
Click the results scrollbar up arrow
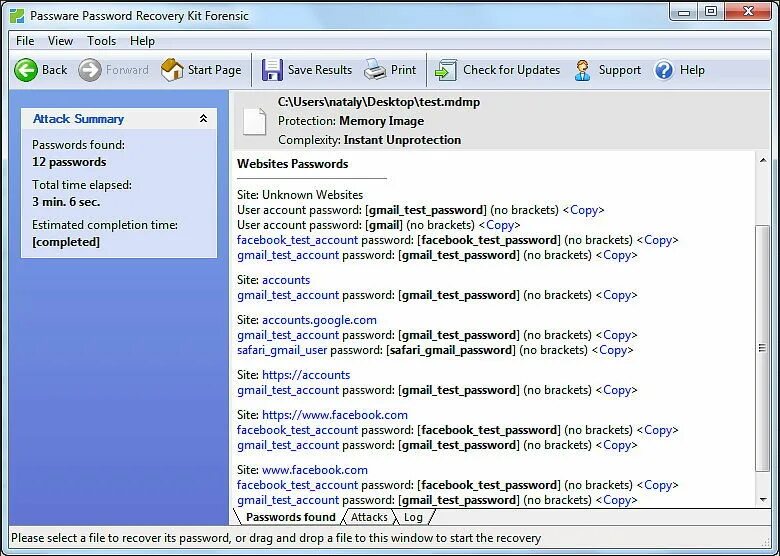point(763,161)
